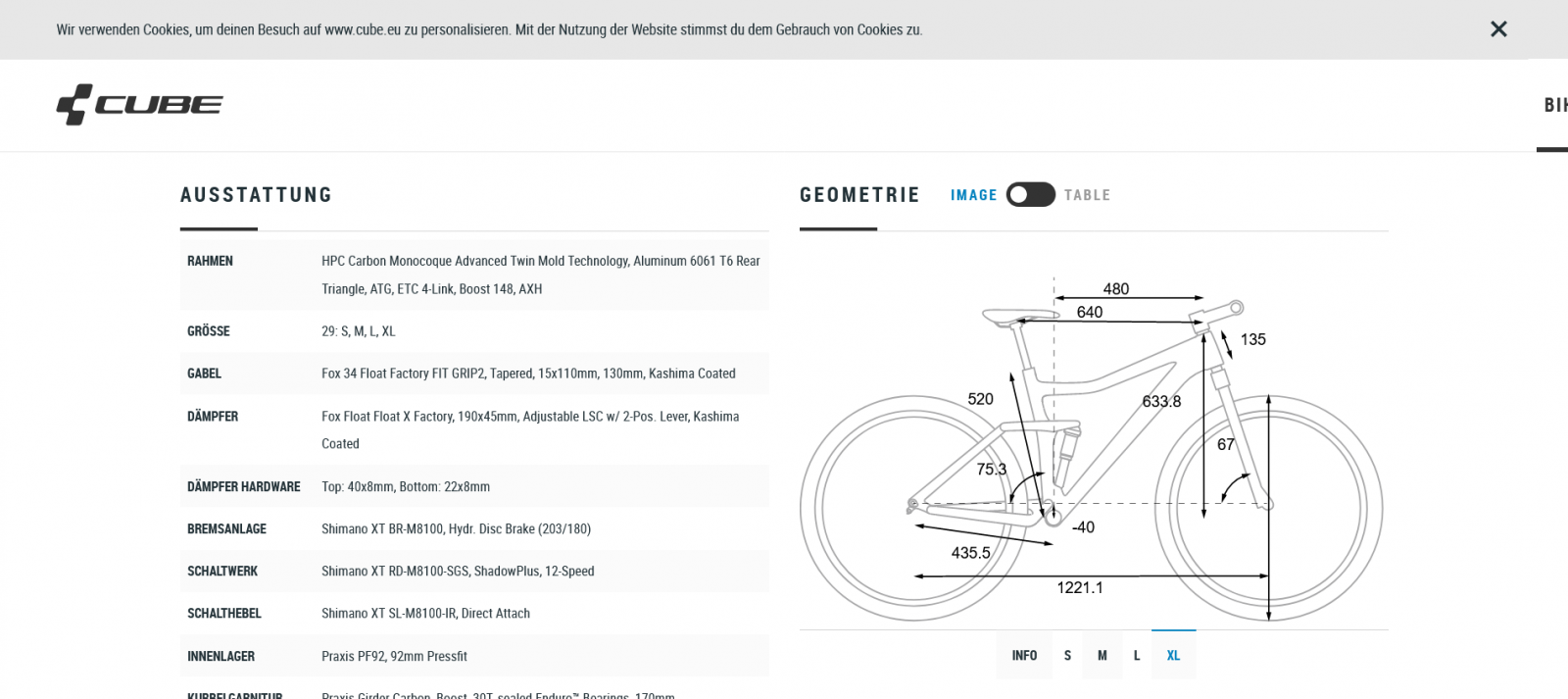Open the INFO geometry tab
1568x699 pixels.
1024,656
